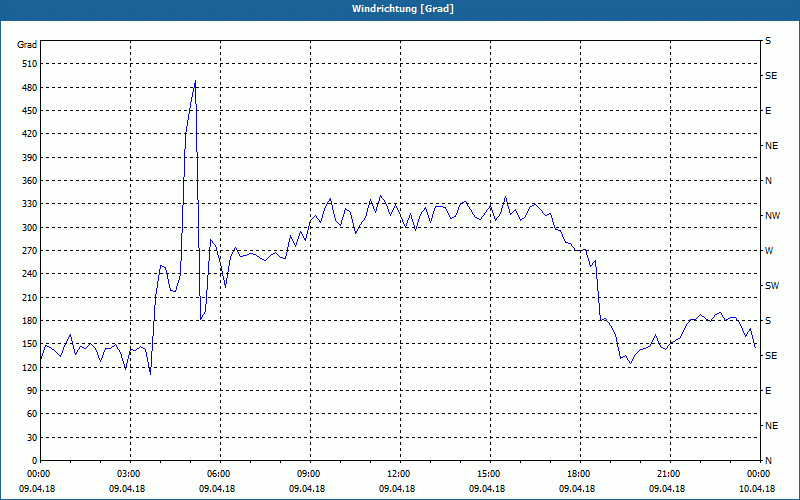Click the 180 degree axis label
This screenshot has height=500, width=800.
pyautogui.click(x=30, y=321)
